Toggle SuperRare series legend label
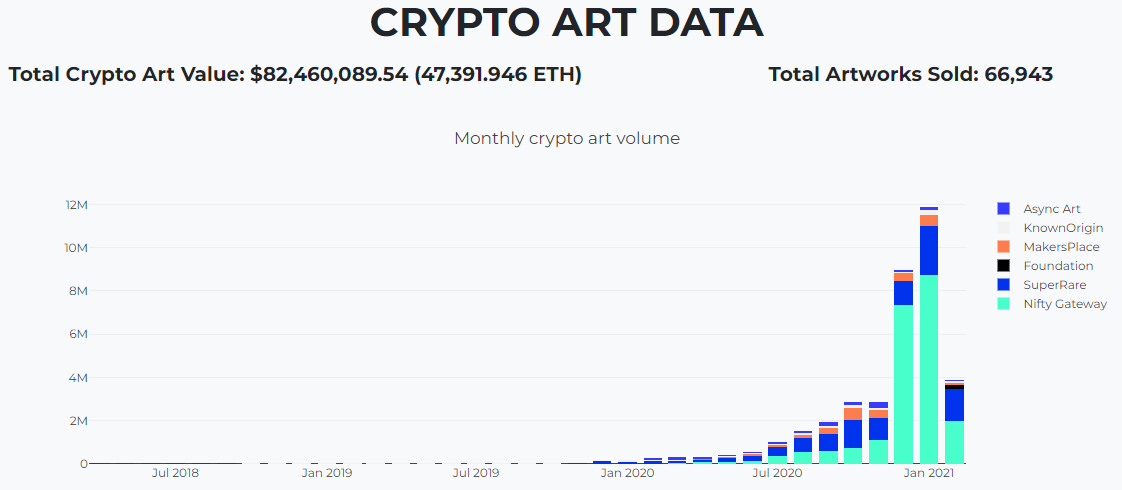The image size is (1122, 490). coord(1054,285)
